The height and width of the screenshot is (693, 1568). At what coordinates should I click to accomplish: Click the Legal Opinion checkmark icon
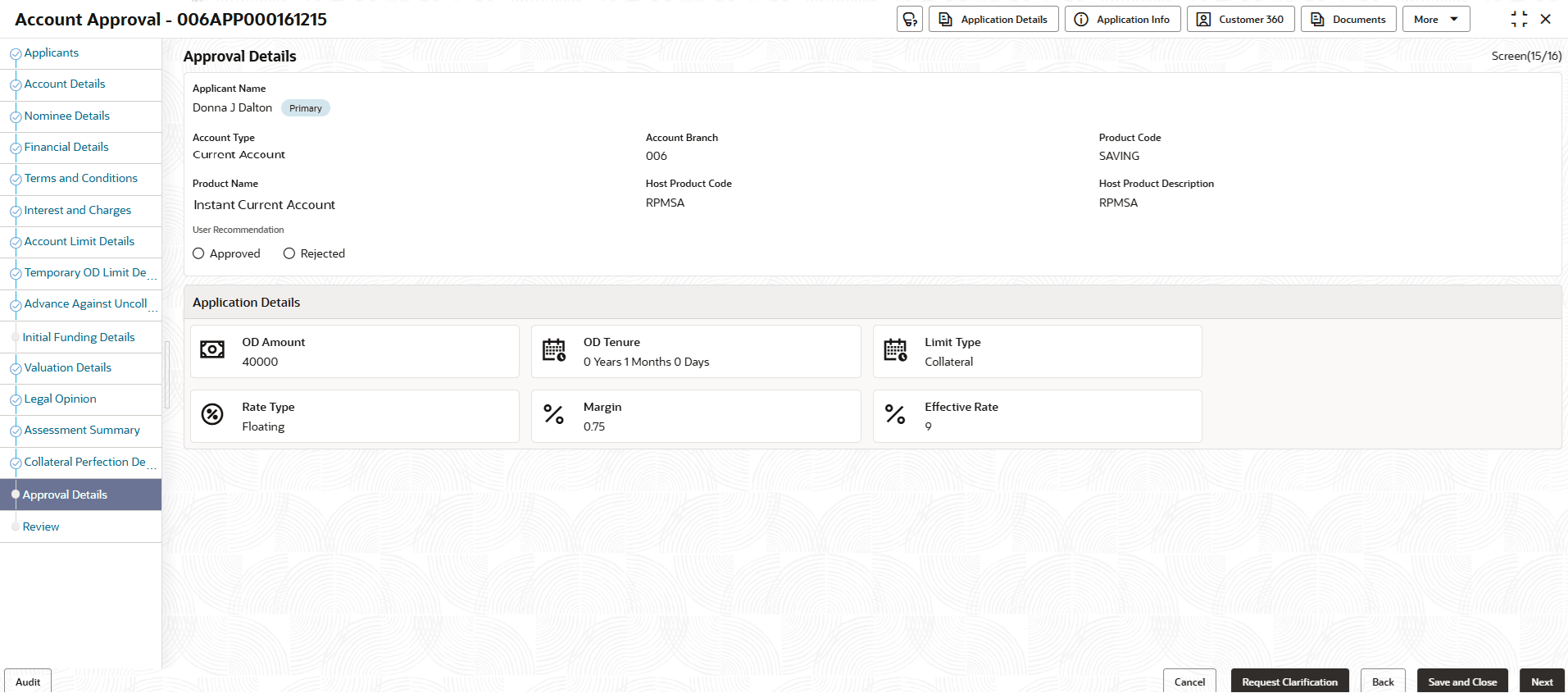[16, 400]
